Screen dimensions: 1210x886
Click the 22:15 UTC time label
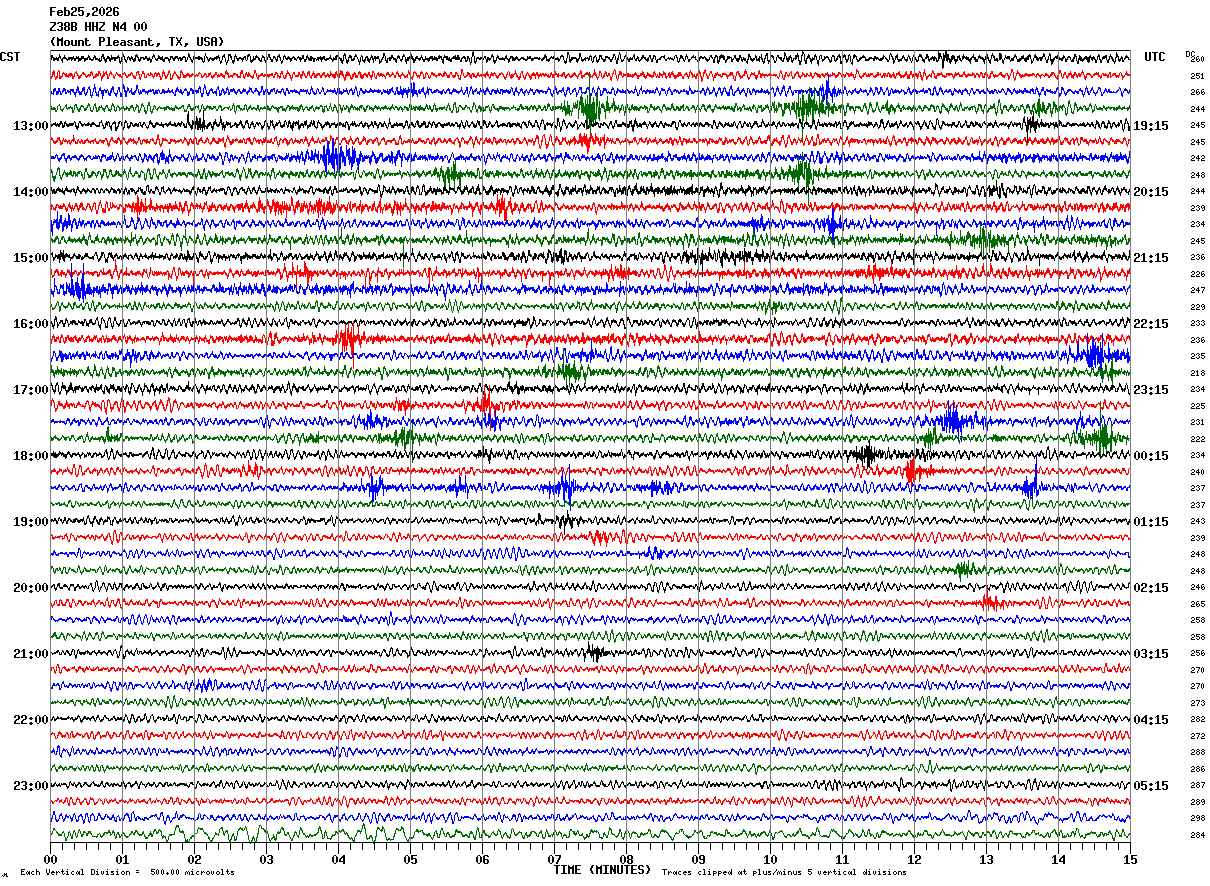(1151, 324)
